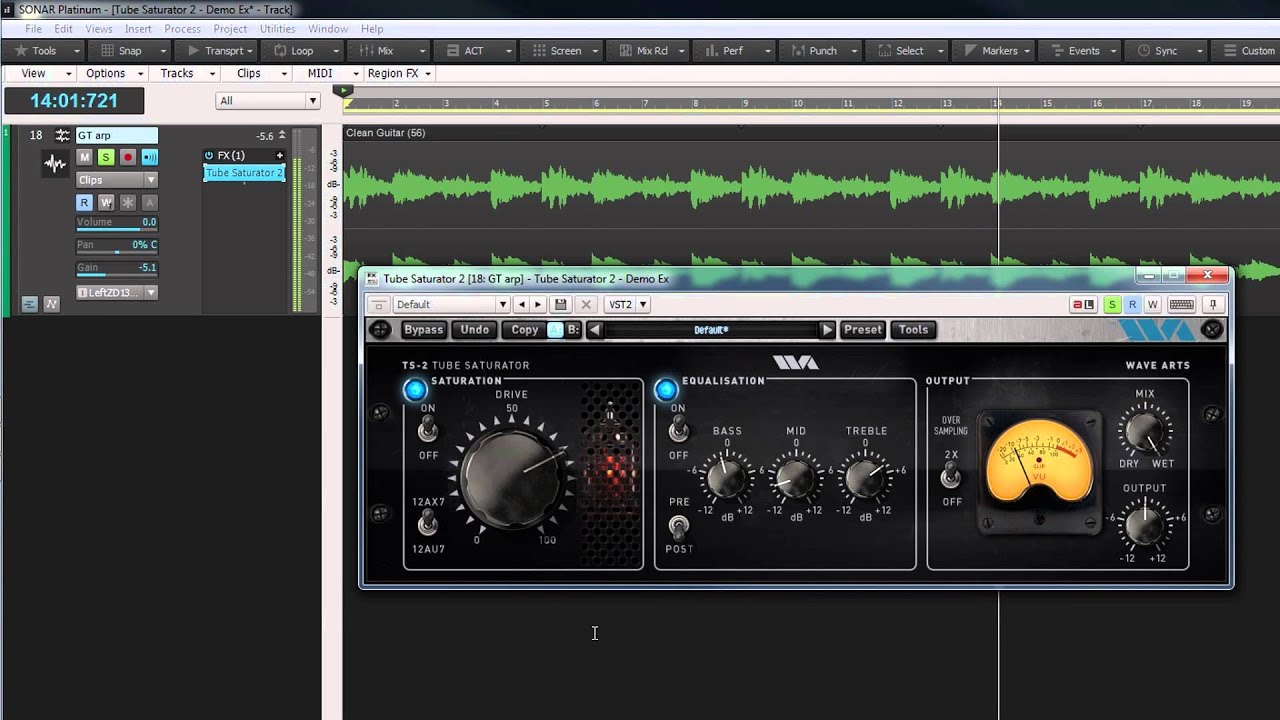Screen dimensions: 1280x720
Task: Click the Undo button in Tube Saturator
Action: [x=475, y=329]
